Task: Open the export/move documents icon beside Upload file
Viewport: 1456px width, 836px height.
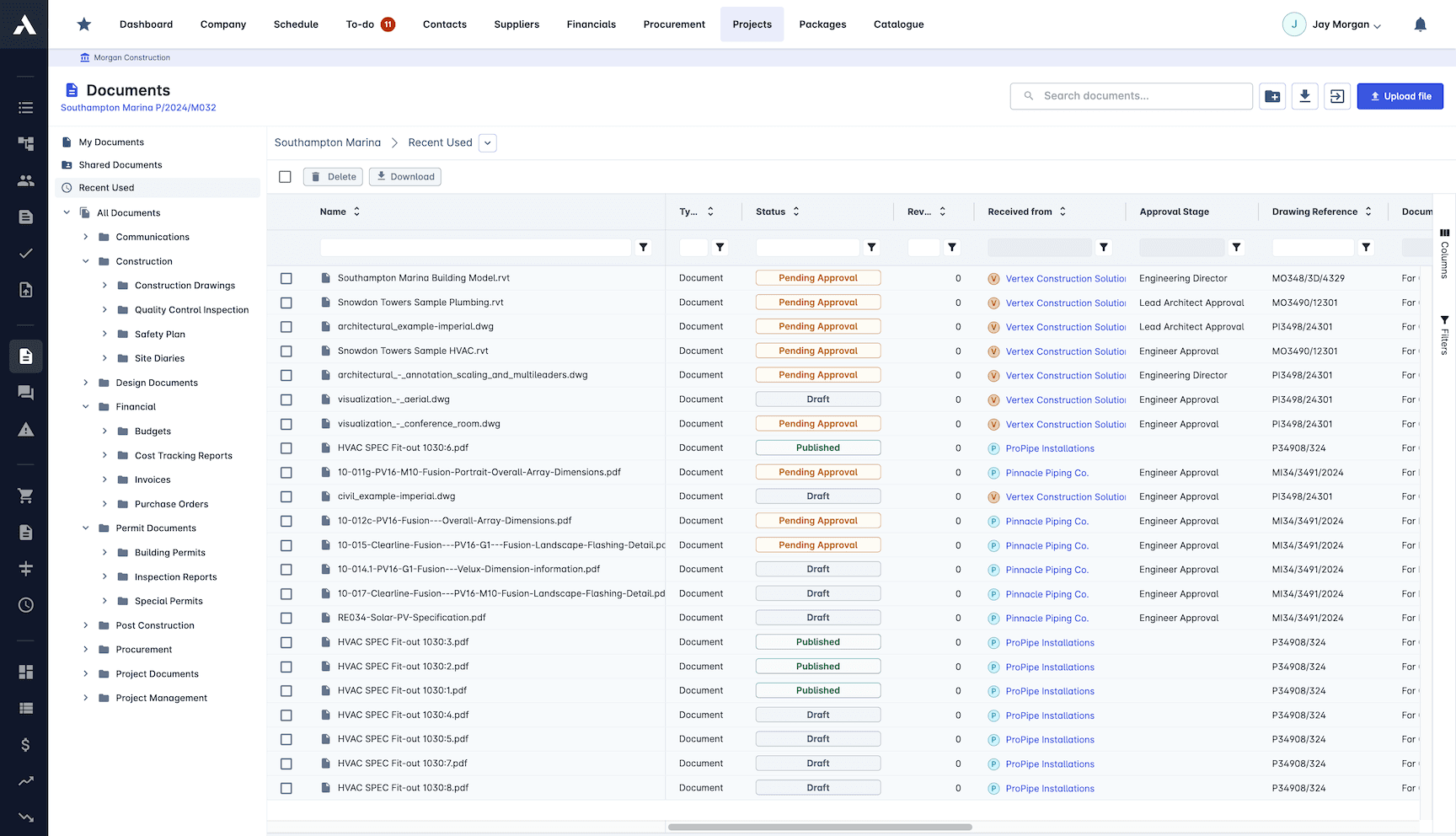Action: [x=1336, y=96]
